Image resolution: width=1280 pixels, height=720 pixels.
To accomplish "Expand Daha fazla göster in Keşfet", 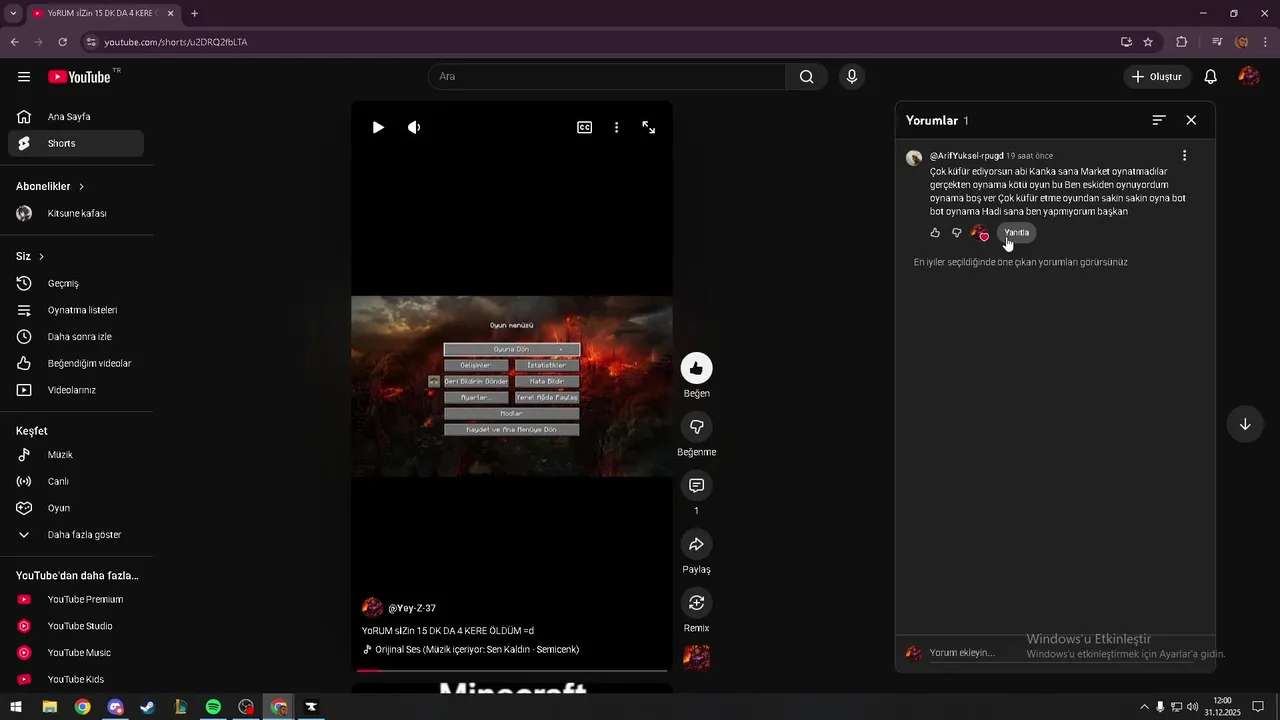I will pyautogui.click(x=76, y=535).
